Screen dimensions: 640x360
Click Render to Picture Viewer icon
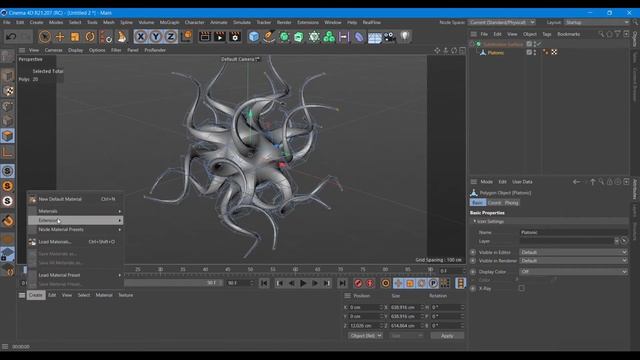pyautogui.click(x=220, y=37)
